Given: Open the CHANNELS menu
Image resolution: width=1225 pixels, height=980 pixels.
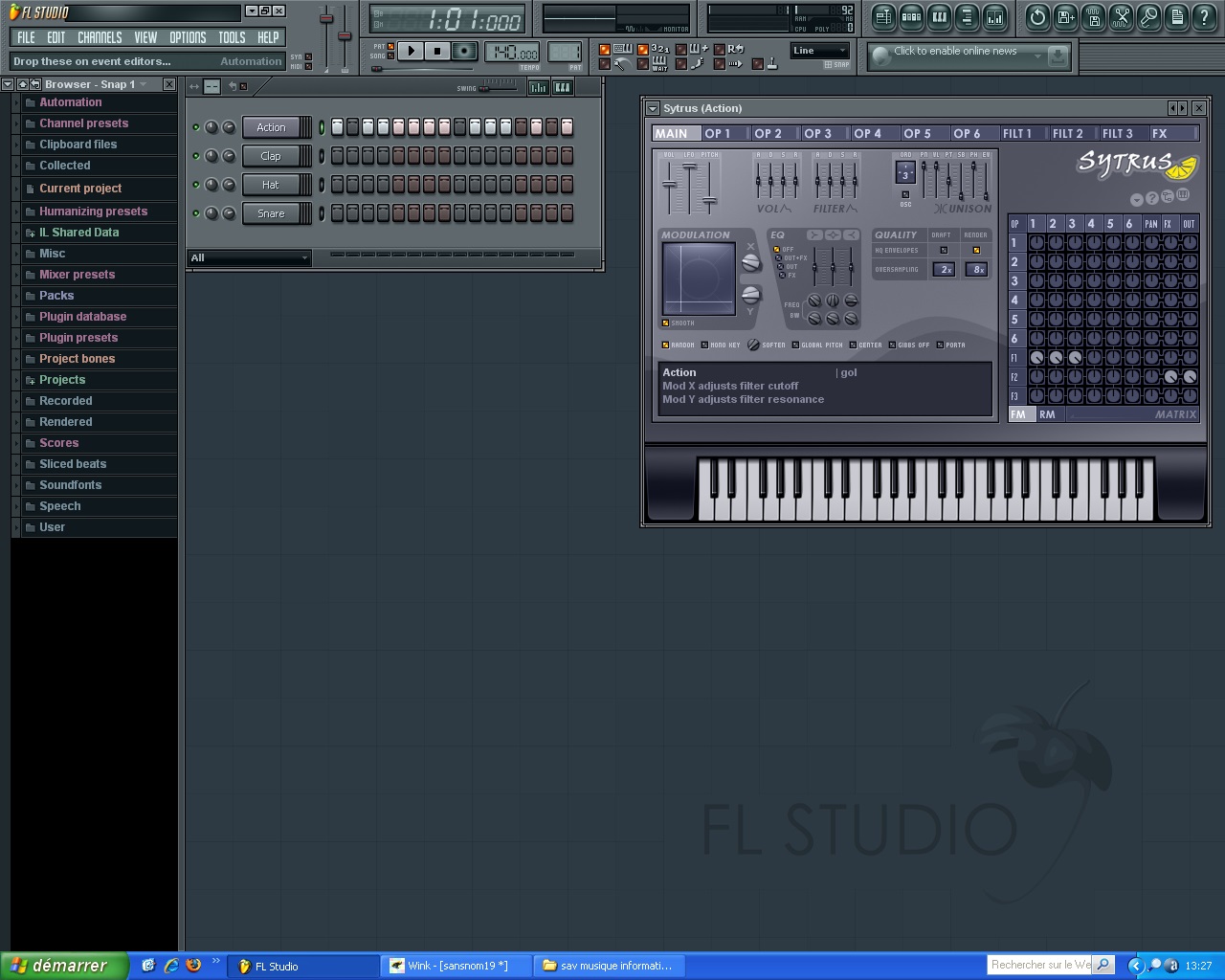Looking at the screenshot, I should click(x=100, y=37).
